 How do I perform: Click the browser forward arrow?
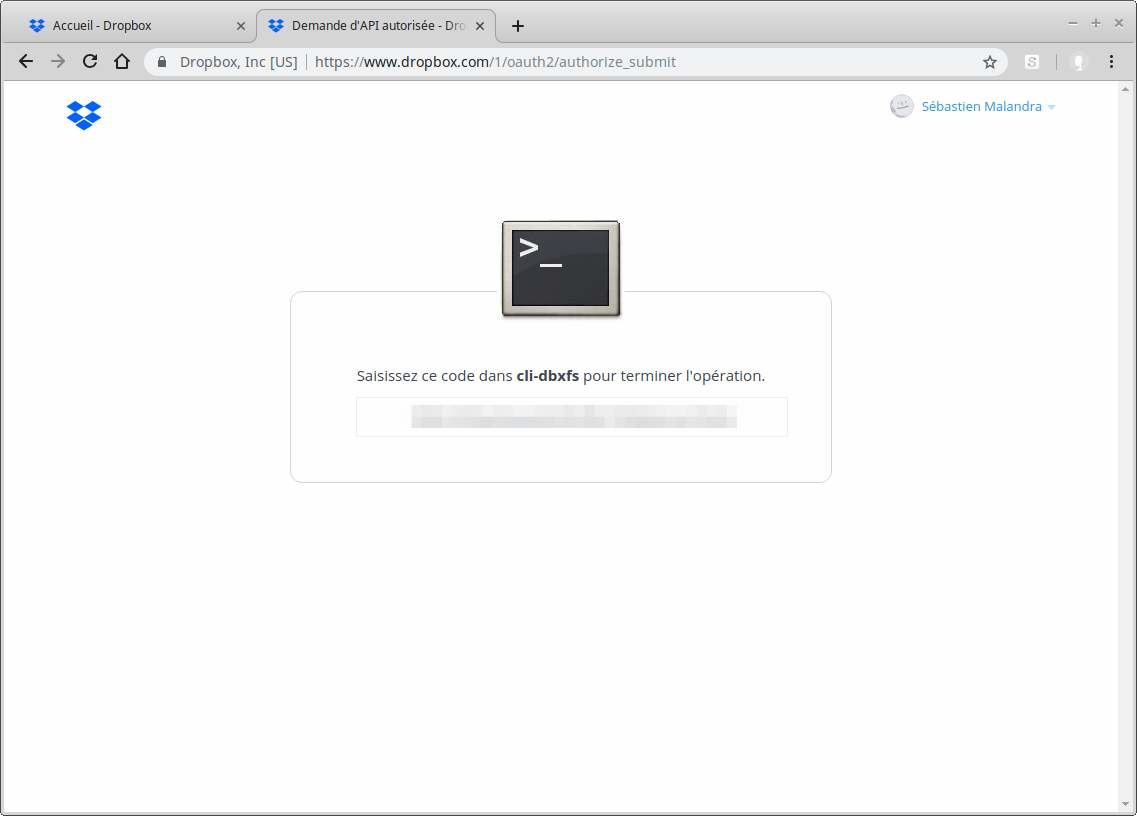(58, 62)
